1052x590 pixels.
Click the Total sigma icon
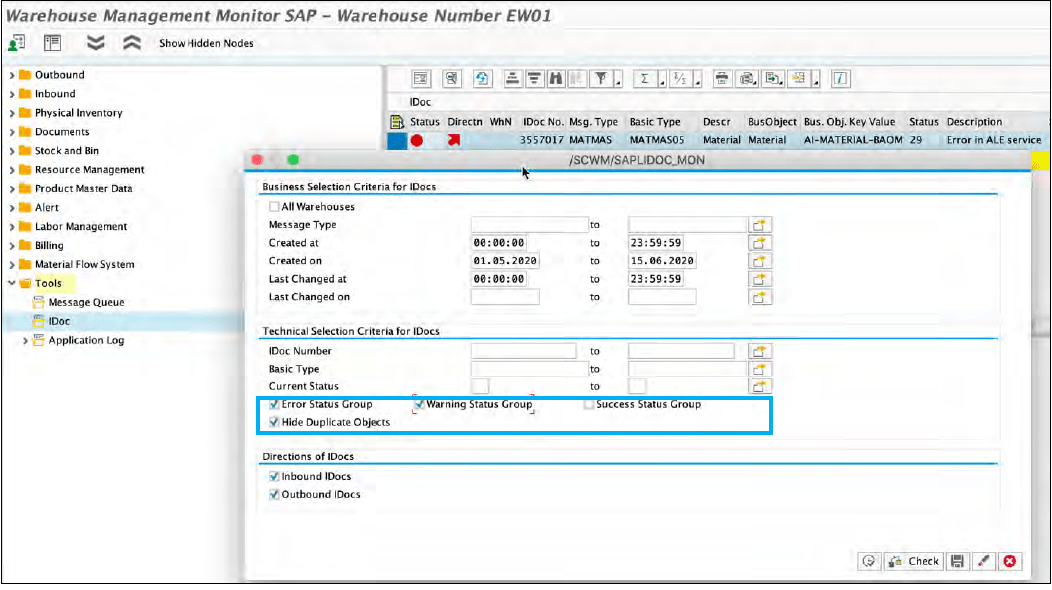tap(645, 79)
